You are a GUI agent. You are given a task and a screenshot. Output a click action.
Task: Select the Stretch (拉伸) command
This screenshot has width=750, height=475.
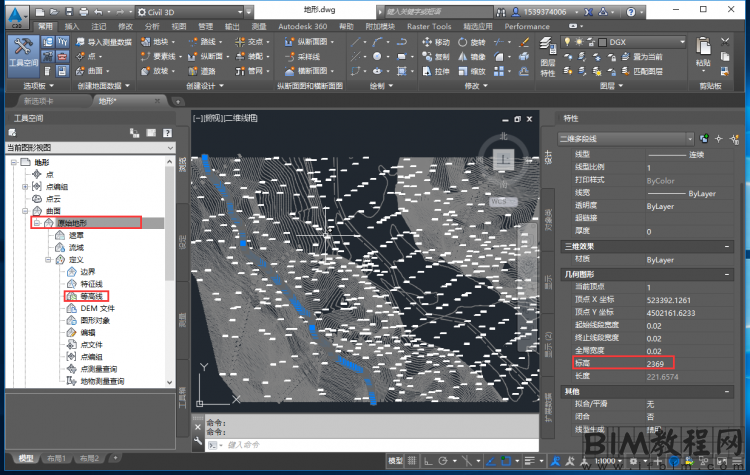pyautogui.click(x=436, y=71)
